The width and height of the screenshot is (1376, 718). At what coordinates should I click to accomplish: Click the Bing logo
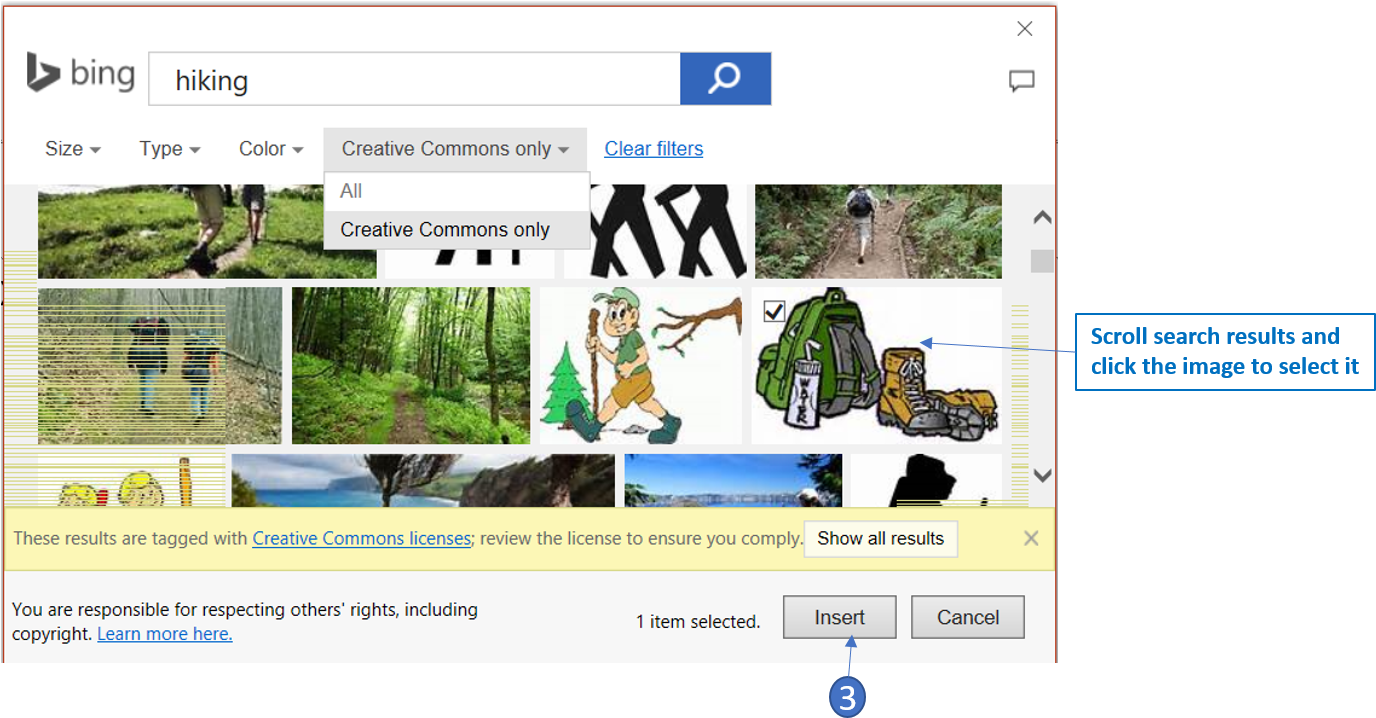pos(81,75)
